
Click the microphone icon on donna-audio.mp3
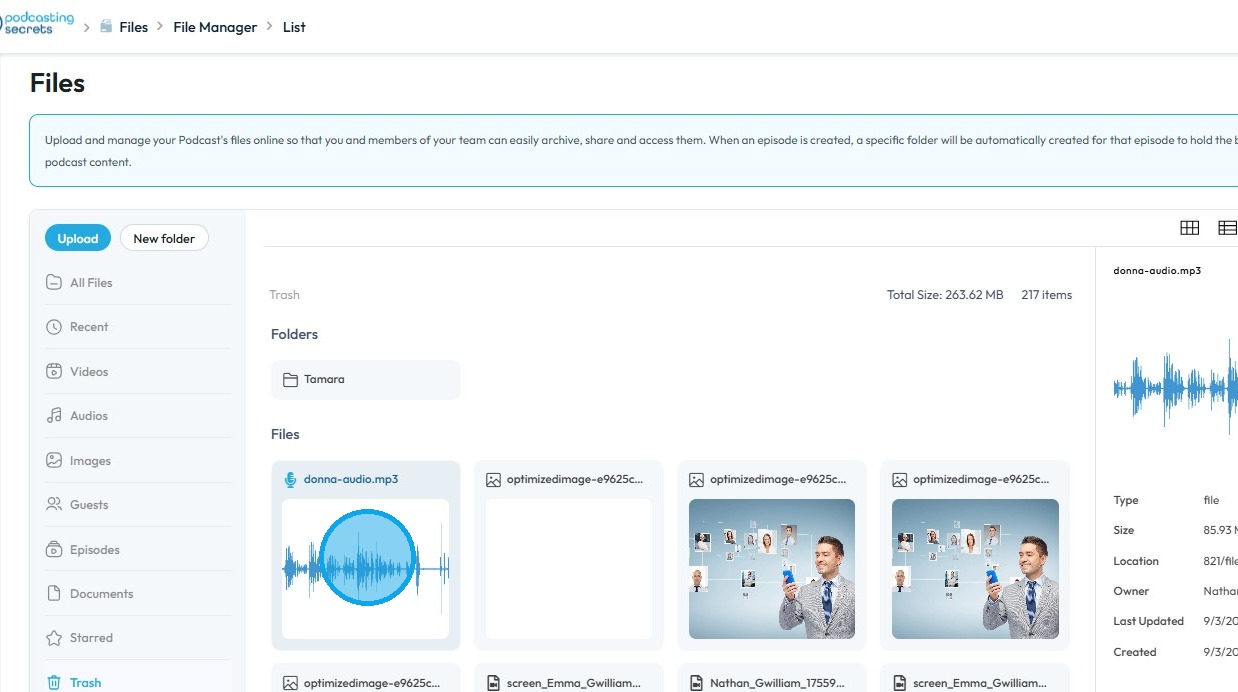coord(290,480)
